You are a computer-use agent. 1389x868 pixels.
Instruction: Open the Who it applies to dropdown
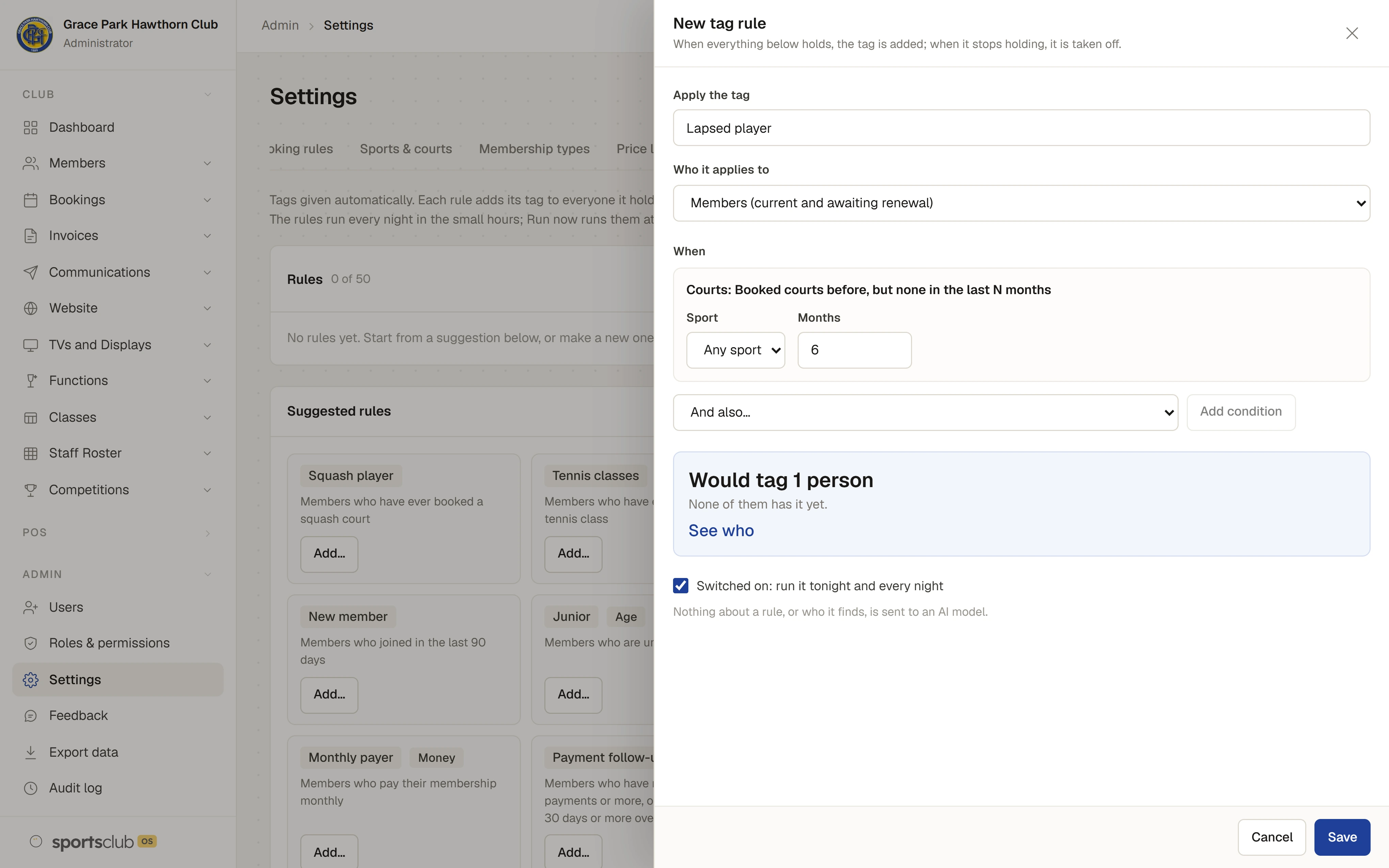(x=1021, y=203)
